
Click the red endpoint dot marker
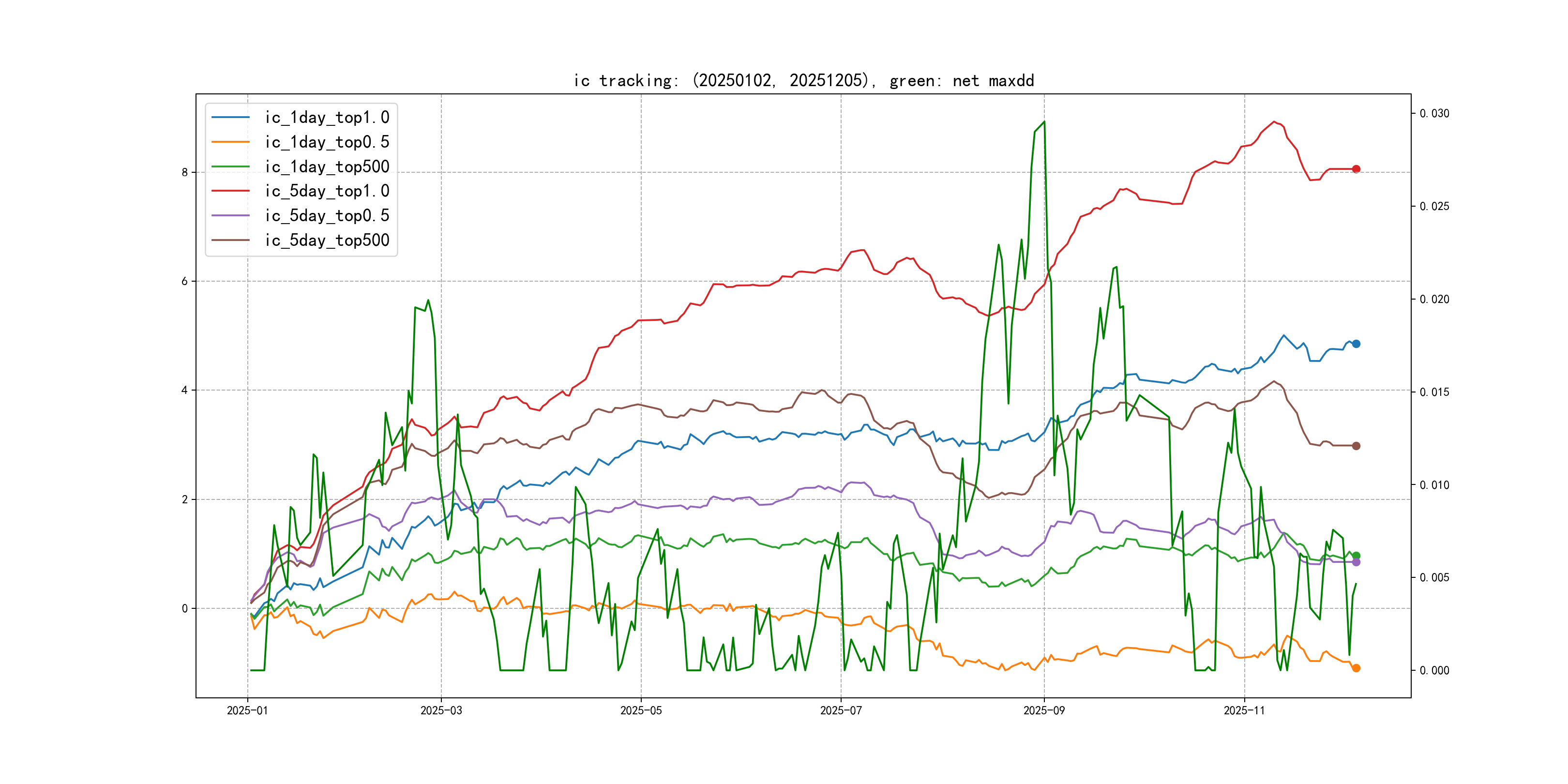1356,169
